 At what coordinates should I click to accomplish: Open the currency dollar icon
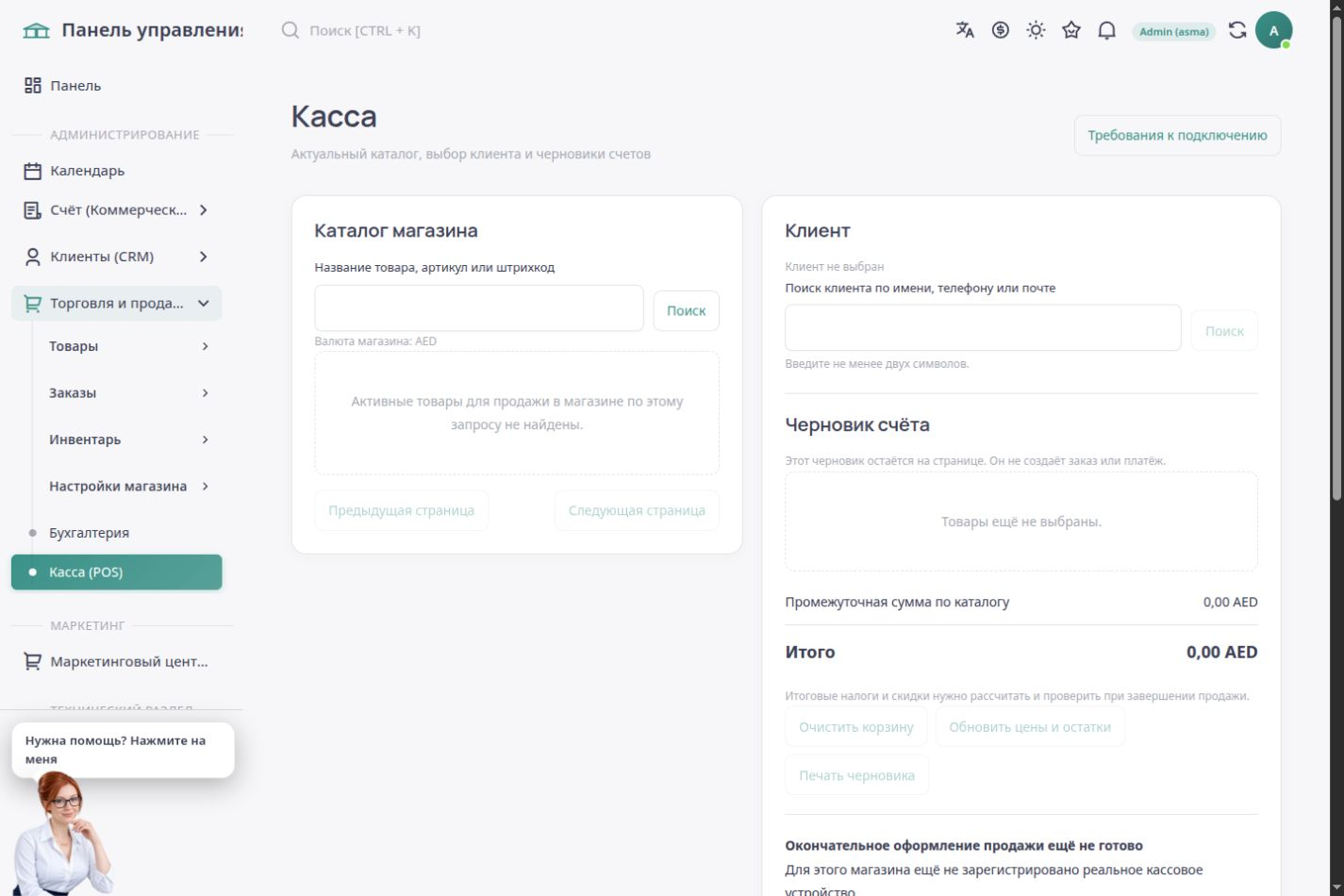point(1001,30)
